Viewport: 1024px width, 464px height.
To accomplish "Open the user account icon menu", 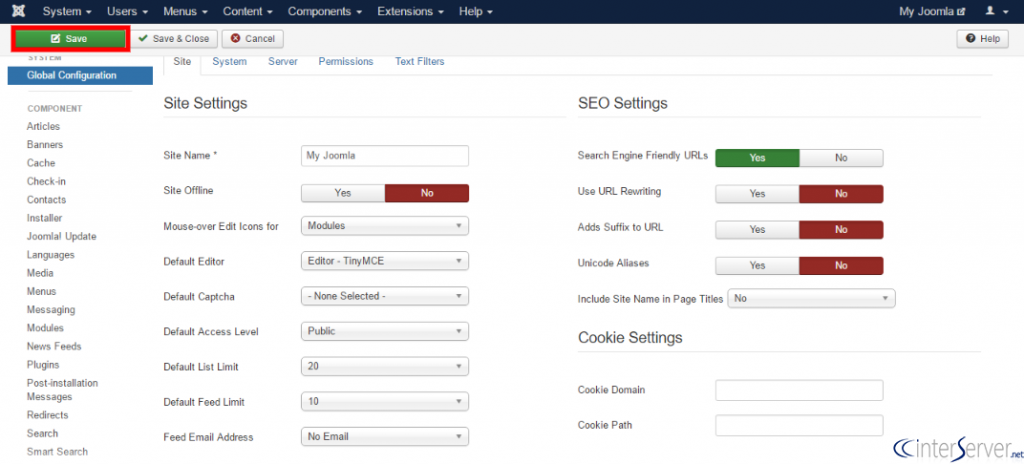I will 997,11.
